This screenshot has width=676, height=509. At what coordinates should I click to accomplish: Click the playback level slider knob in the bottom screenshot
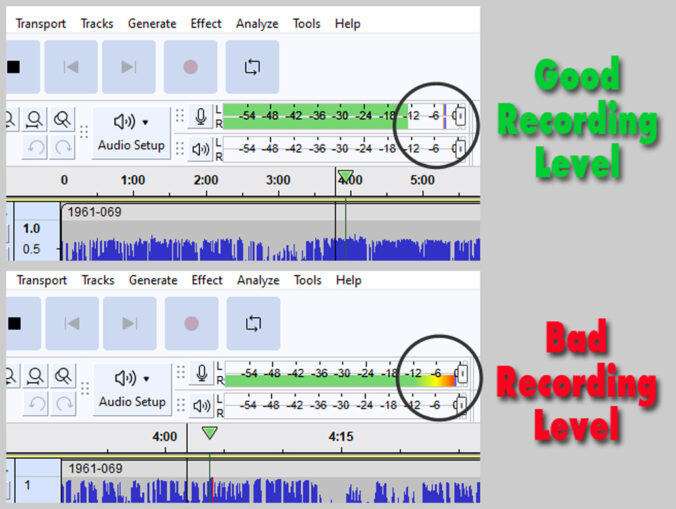pos(462,405)
